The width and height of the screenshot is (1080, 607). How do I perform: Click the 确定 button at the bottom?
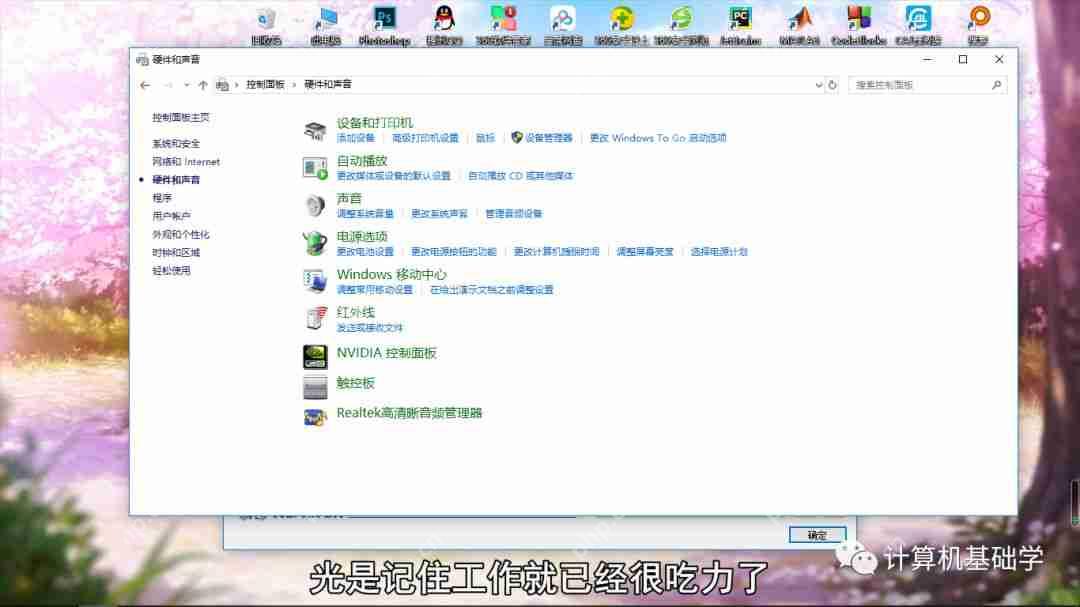coord(817,534)
